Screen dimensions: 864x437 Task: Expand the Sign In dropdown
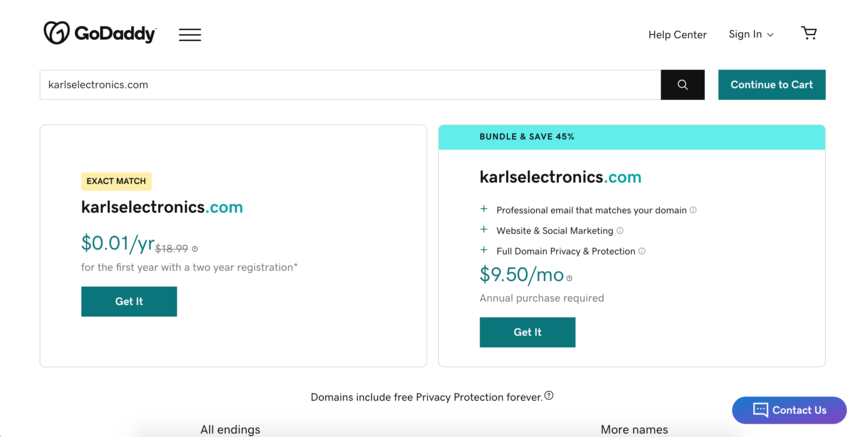click(x=751, y=34)
